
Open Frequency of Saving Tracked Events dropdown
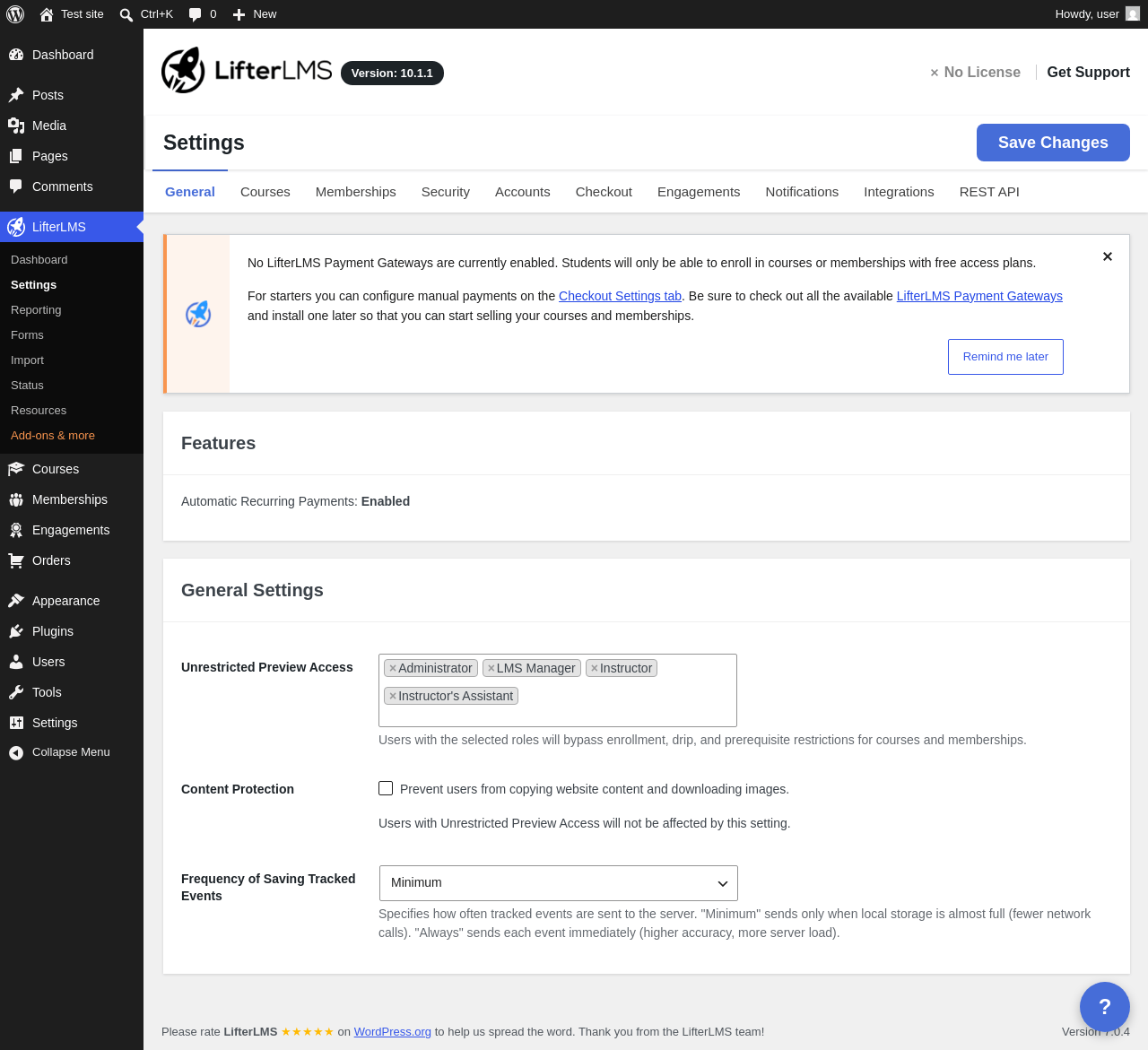tap(559, 883)
